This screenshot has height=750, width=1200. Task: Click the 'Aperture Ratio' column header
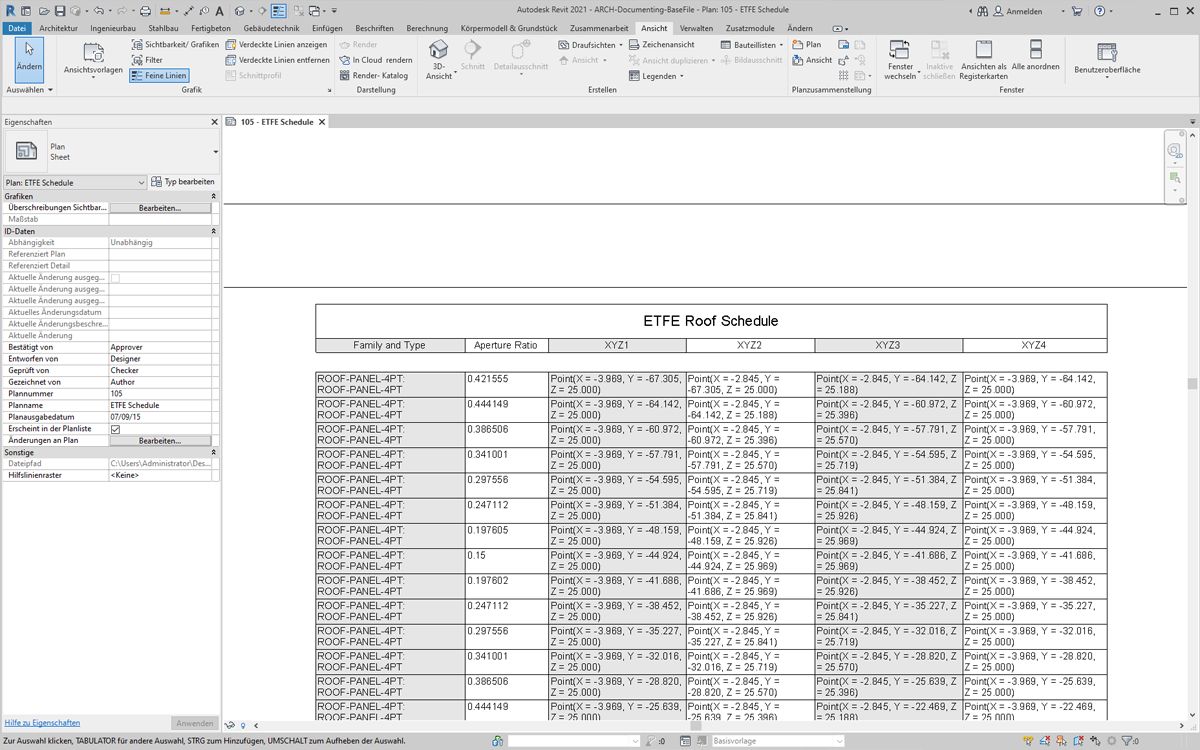click(x=506, y=345)
